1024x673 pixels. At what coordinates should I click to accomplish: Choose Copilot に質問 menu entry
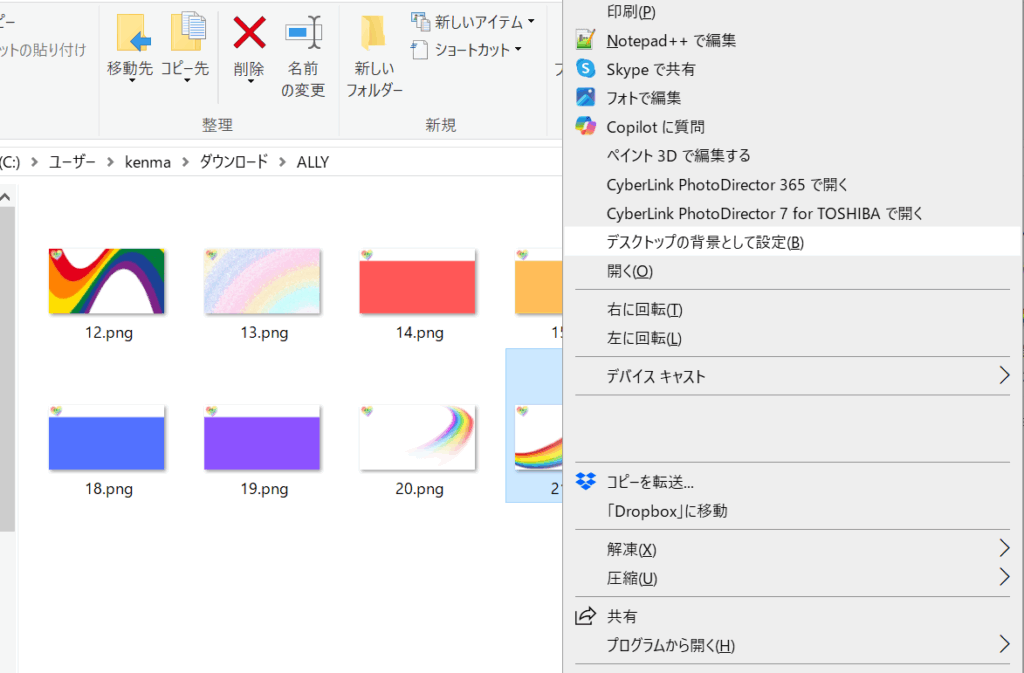(x=792, y=127)
